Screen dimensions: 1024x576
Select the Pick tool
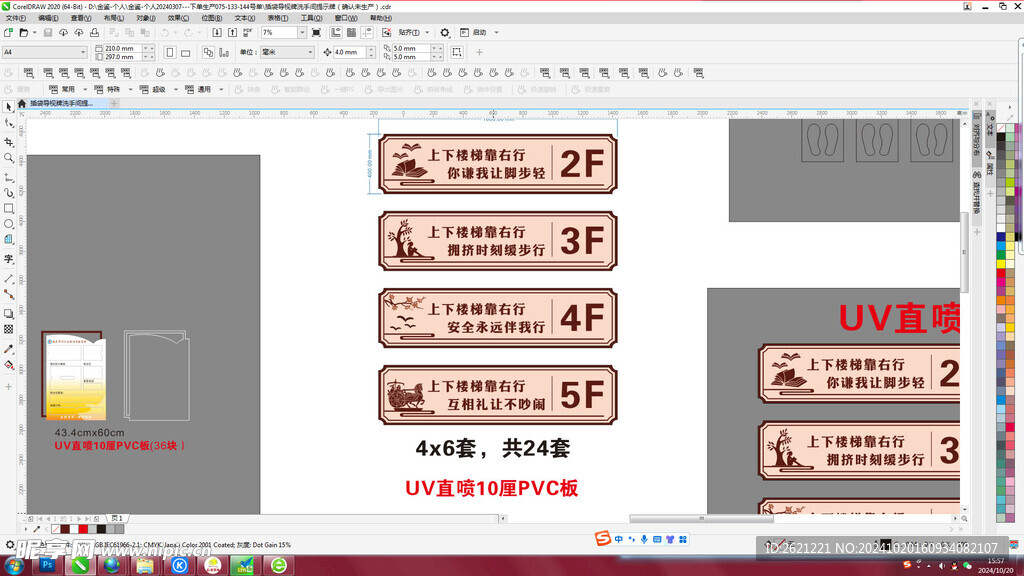(8, 106)
